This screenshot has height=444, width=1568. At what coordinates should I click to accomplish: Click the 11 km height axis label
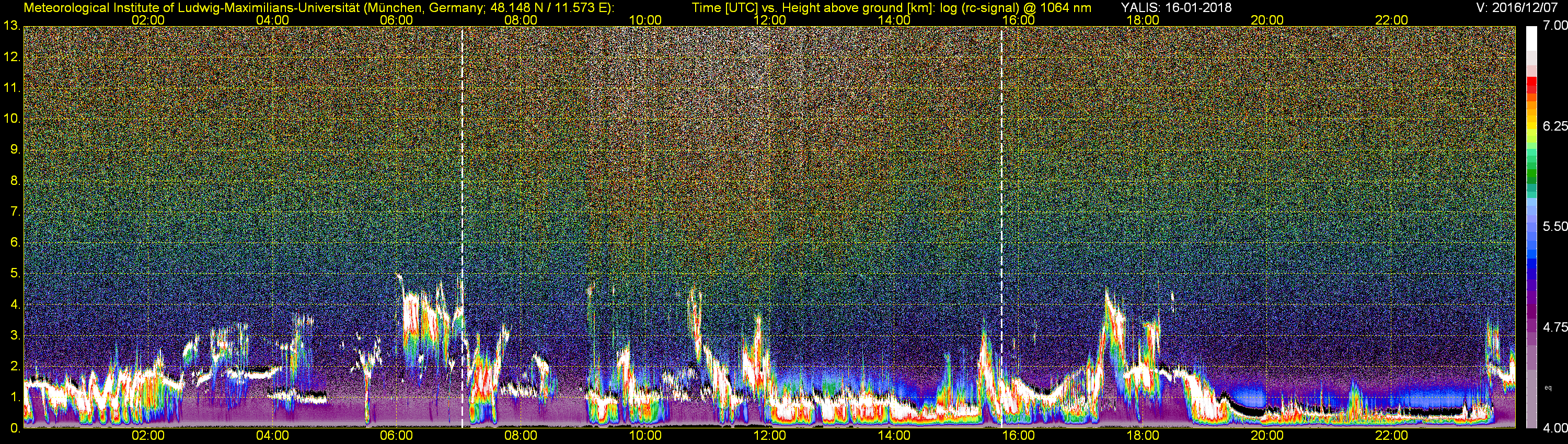11,88
